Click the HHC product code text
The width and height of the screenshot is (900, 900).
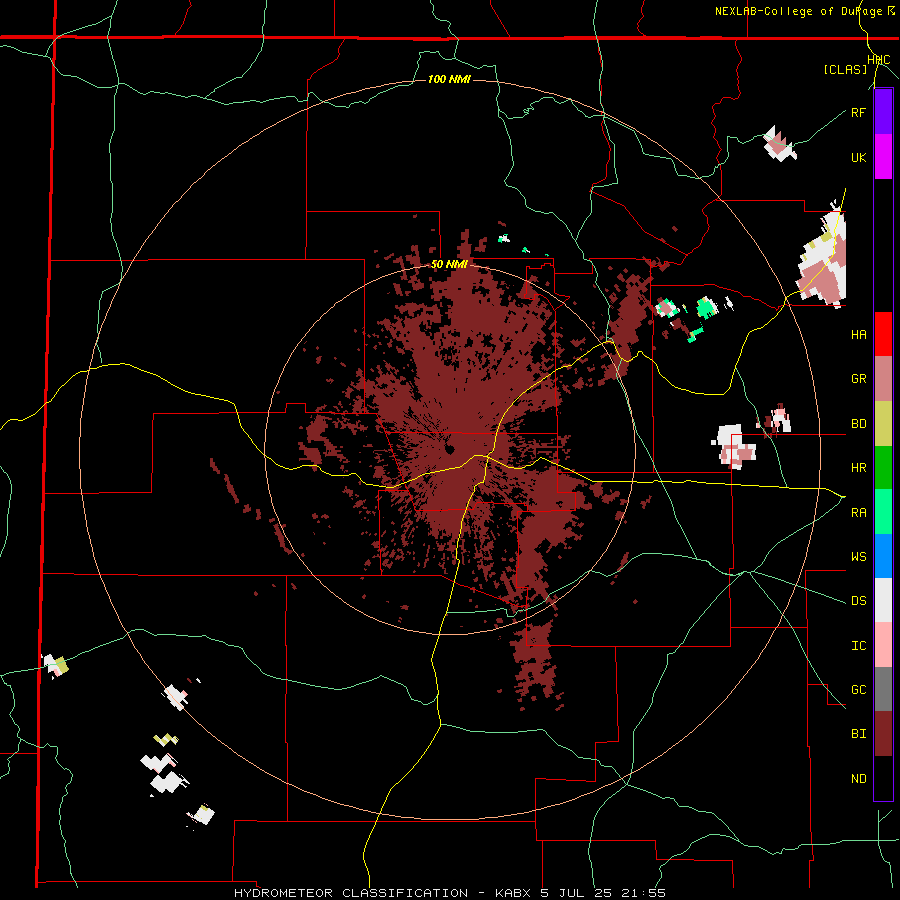(879, 60)
